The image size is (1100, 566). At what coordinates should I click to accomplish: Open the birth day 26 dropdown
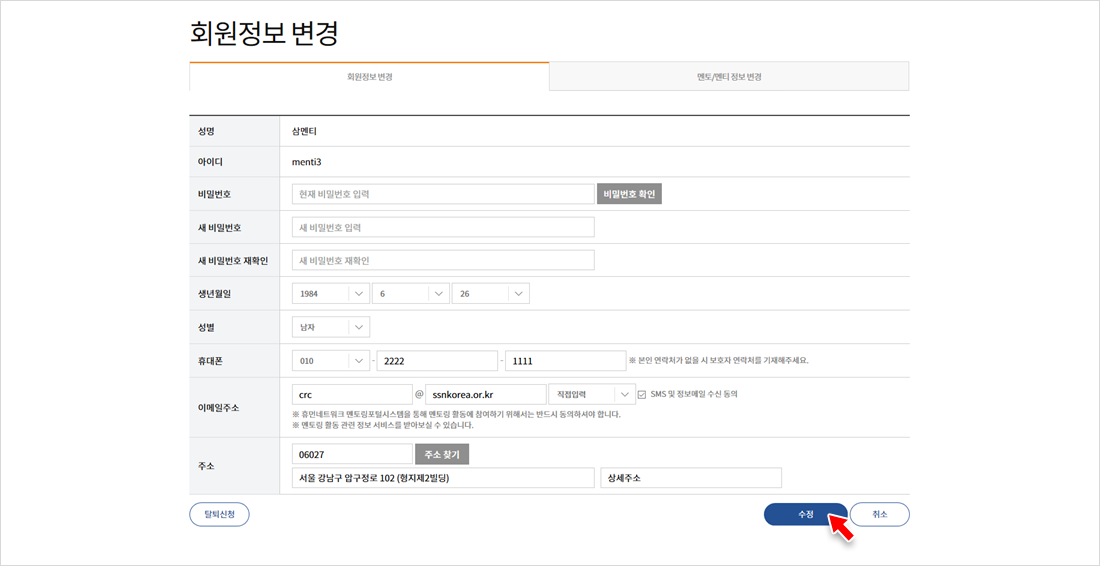click(x=490, y=293)
